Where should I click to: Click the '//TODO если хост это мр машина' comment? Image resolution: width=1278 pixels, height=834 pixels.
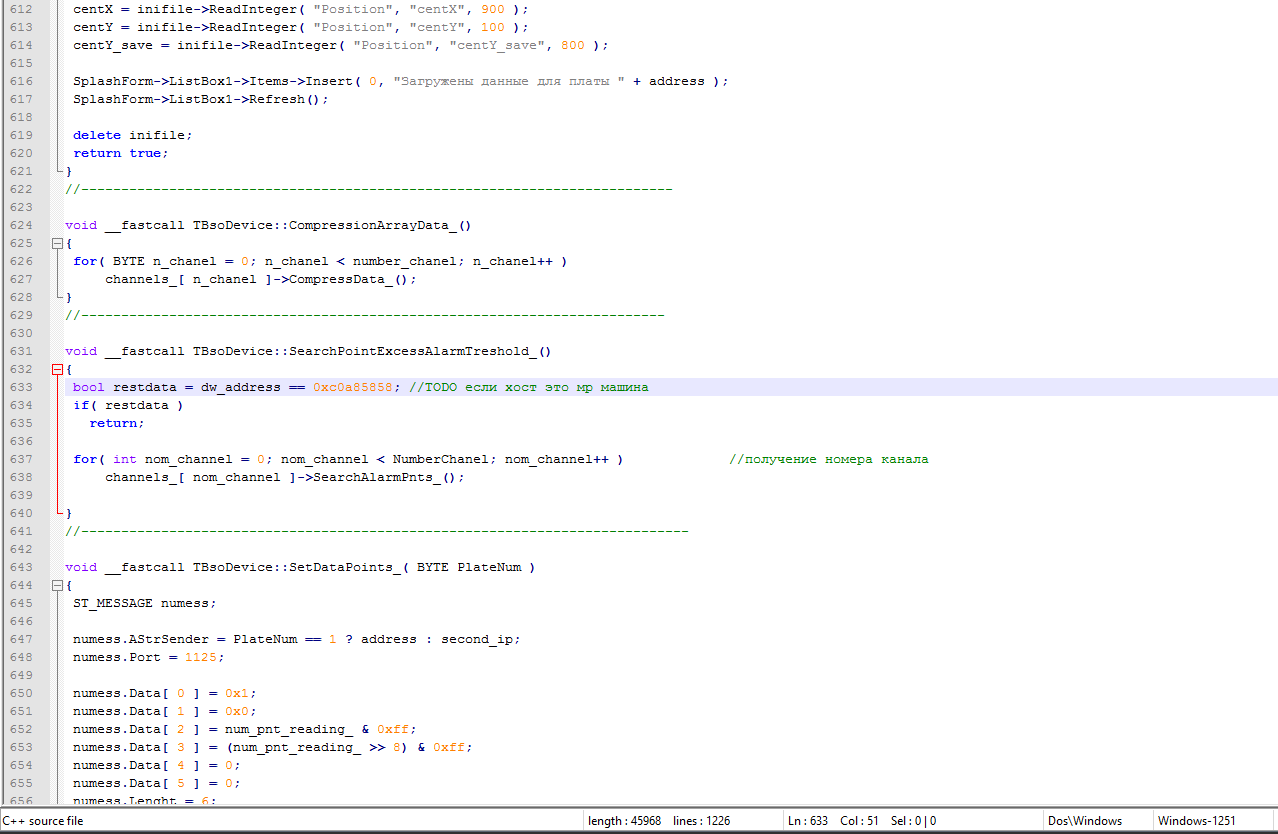tap(529, 387)
